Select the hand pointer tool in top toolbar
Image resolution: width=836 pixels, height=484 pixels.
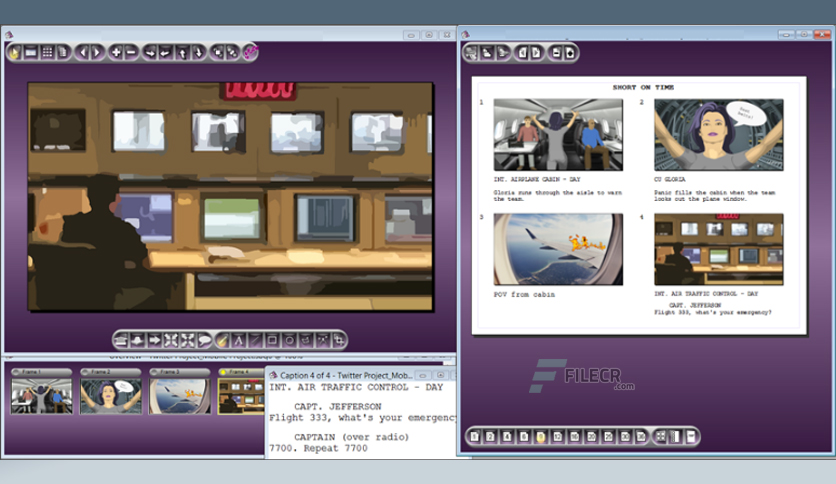tap(14, 52)
